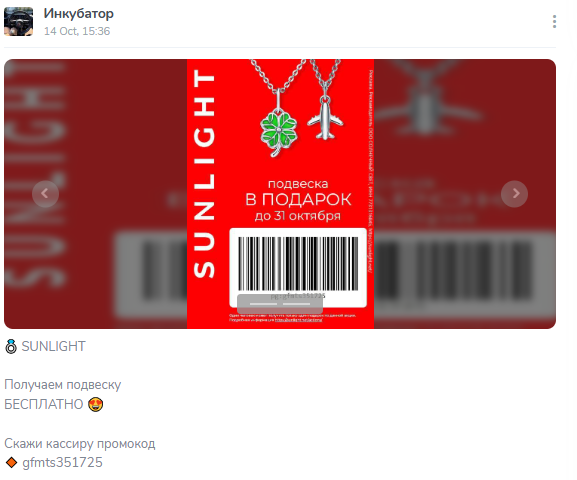This screenshot has width=577, height=480.
Task: Click the SUNLIGHT caption under the image
Action: click(x=54, y=347)
